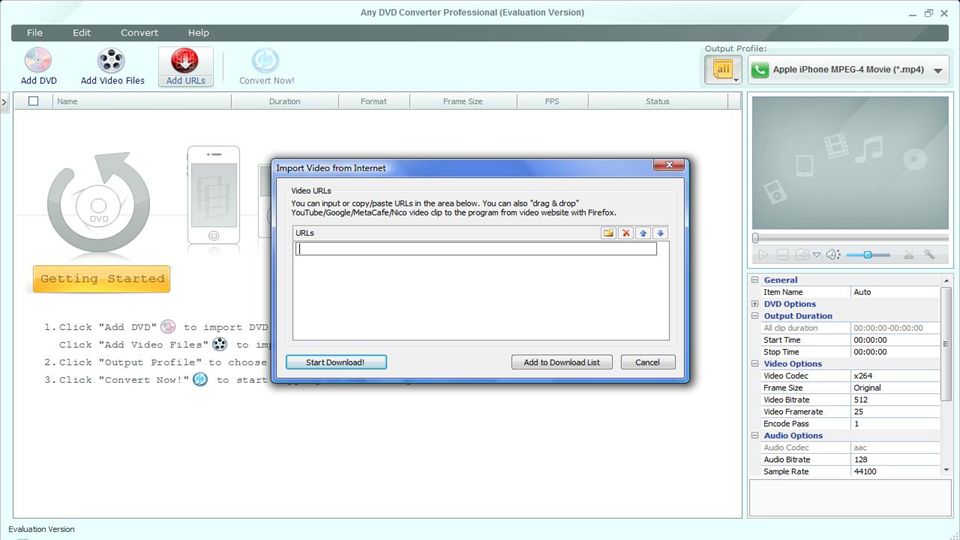The image size is (960, 540).
Task: Click the red X delete URL icon
Action: (626, 233)
